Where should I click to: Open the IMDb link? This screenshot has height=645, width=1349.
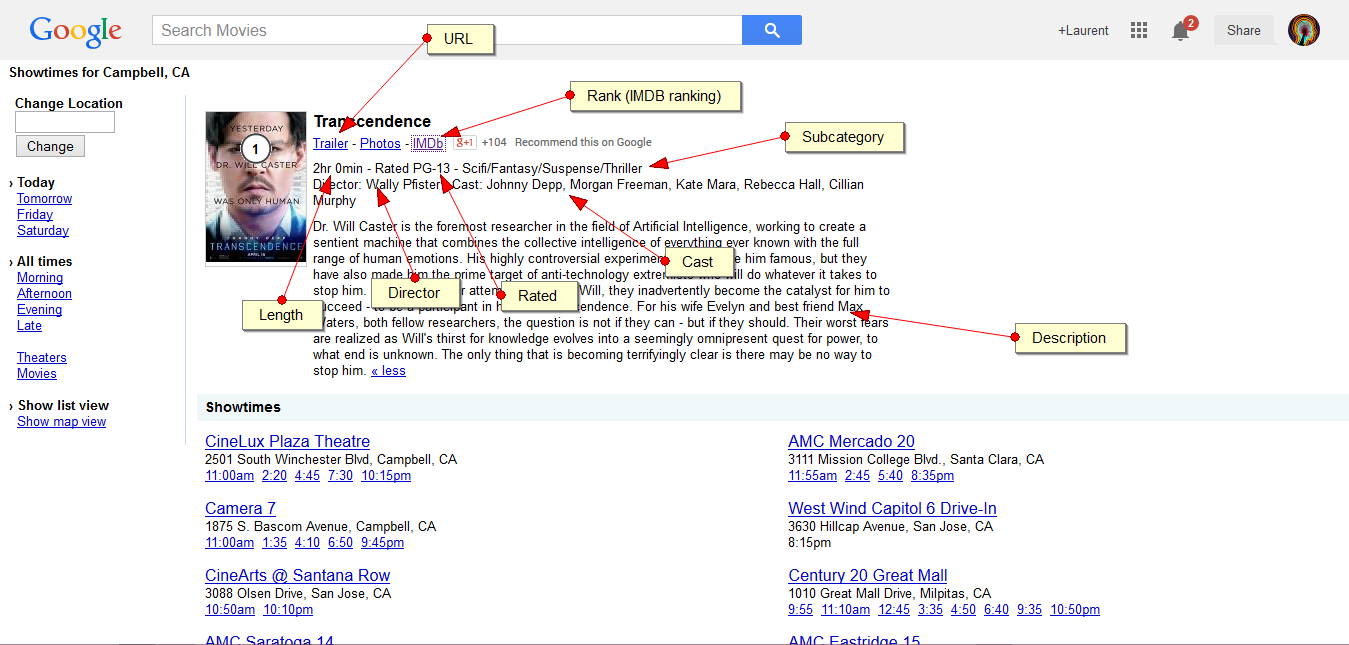[x=428, y=144]
